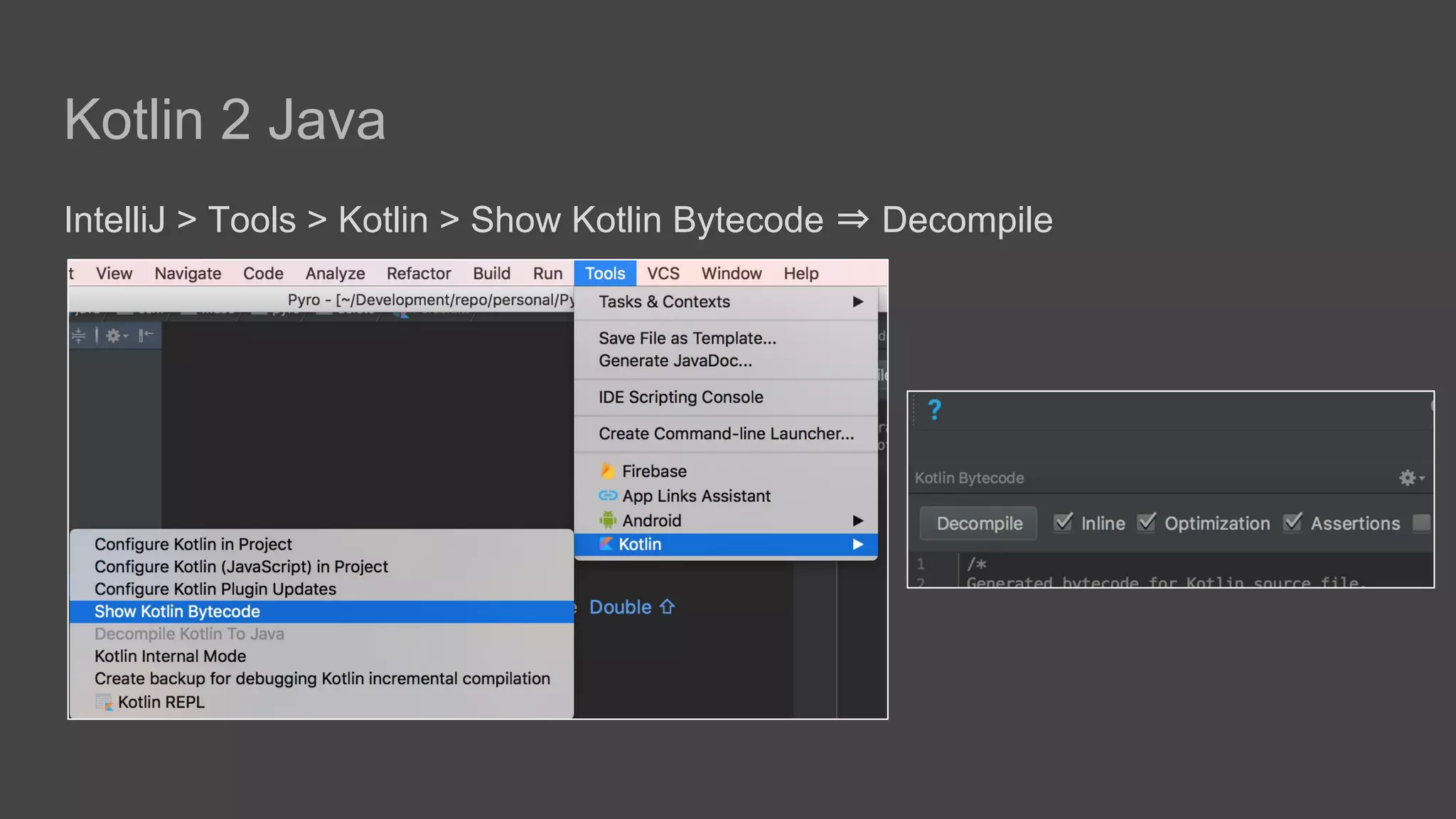Choose Show Kotlin Bytecode

pos(321,611)
